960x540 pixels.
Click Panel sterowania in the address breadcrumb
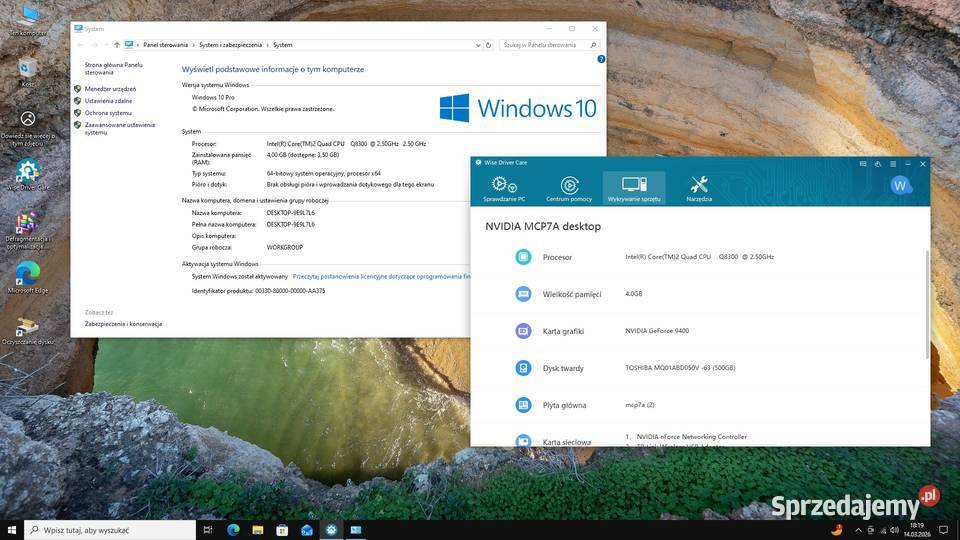tap(165, 45)
